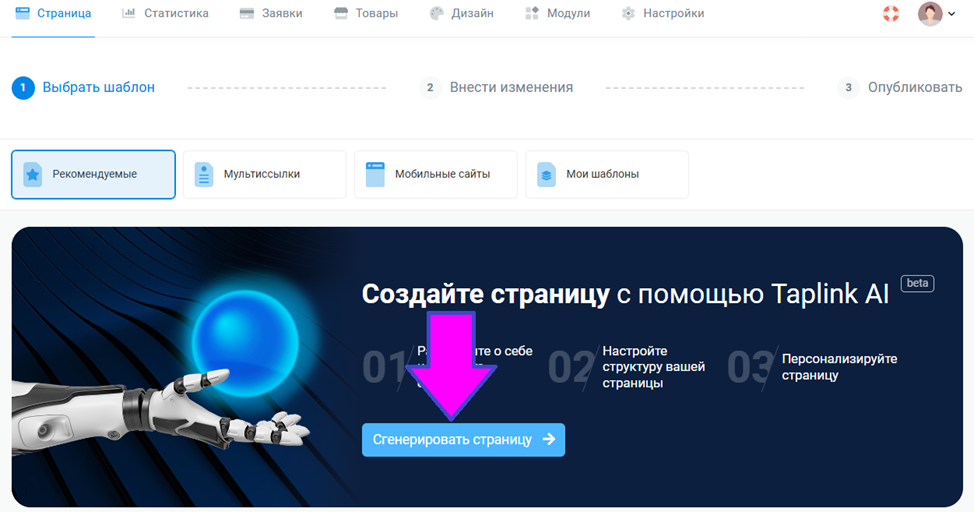The width and height of the screenshot is (974, 512).
Task: Click the document icon in Мультиссылки
Action: click(x=204, y=175)
